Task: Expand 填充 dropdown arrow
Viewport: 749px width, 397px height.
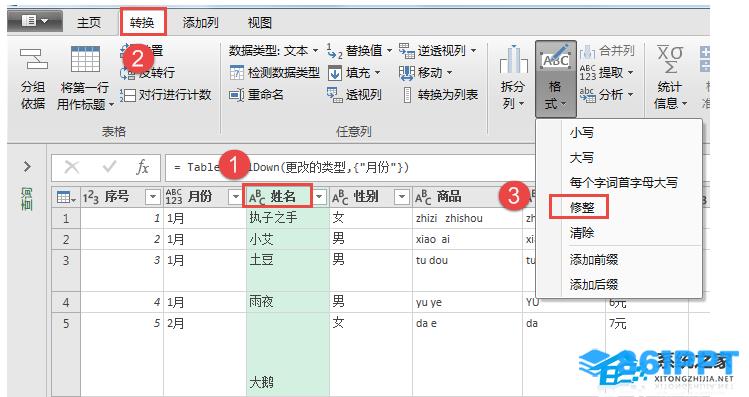Action: pos(377,73)
